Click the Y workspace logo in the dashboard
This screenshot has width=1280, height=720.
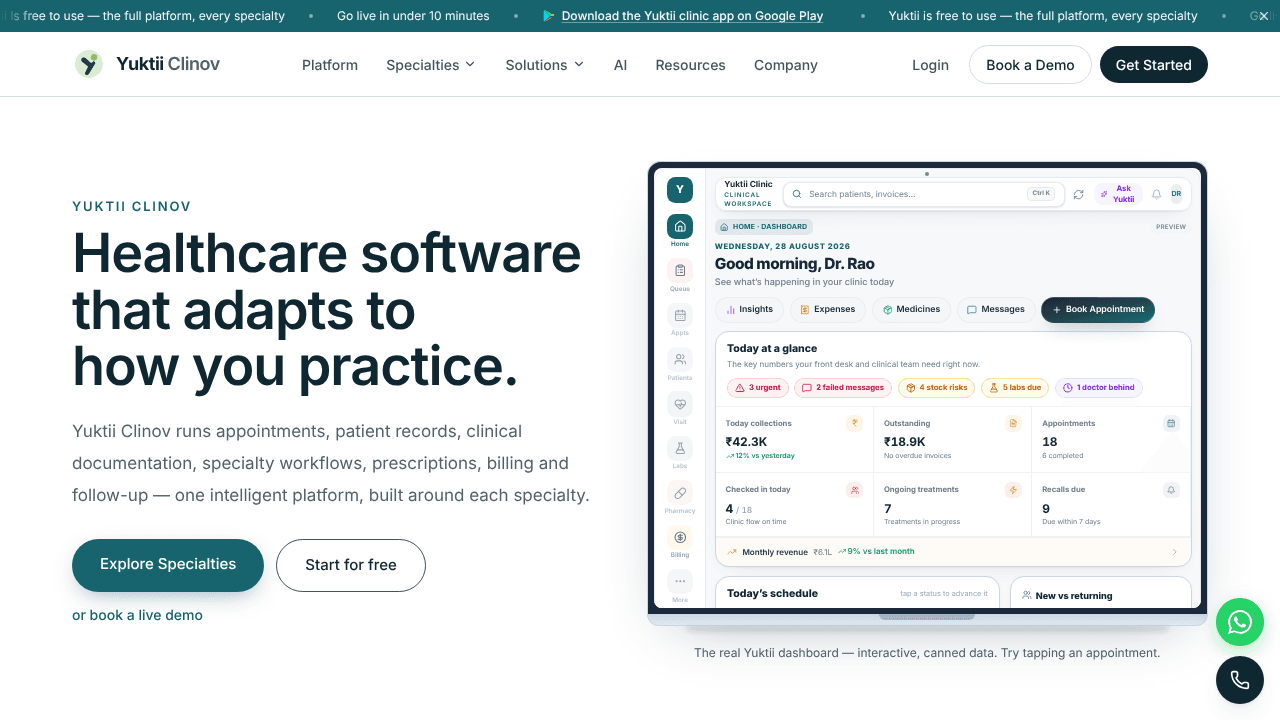point(680,189)
